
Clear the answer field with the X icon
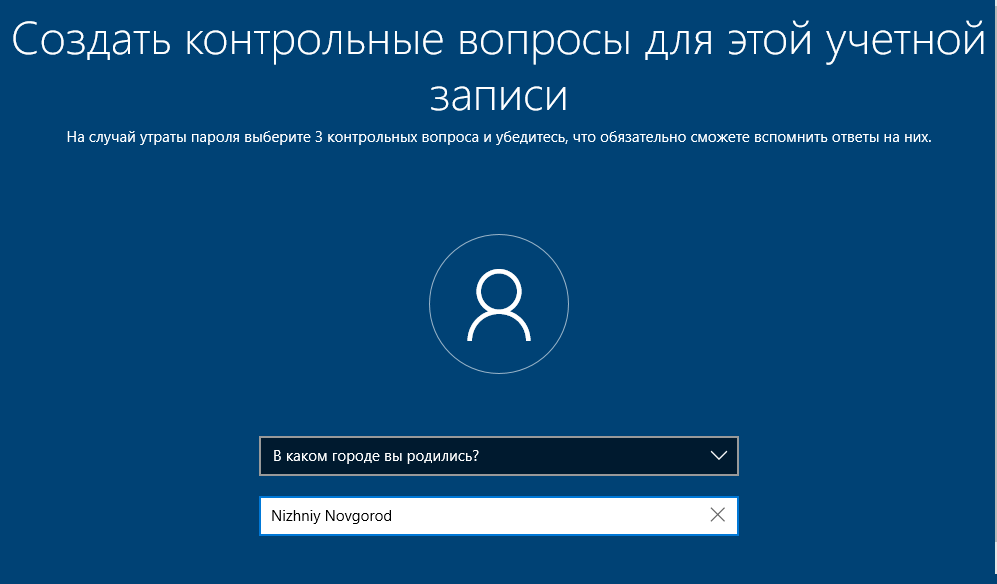[717, 515]
